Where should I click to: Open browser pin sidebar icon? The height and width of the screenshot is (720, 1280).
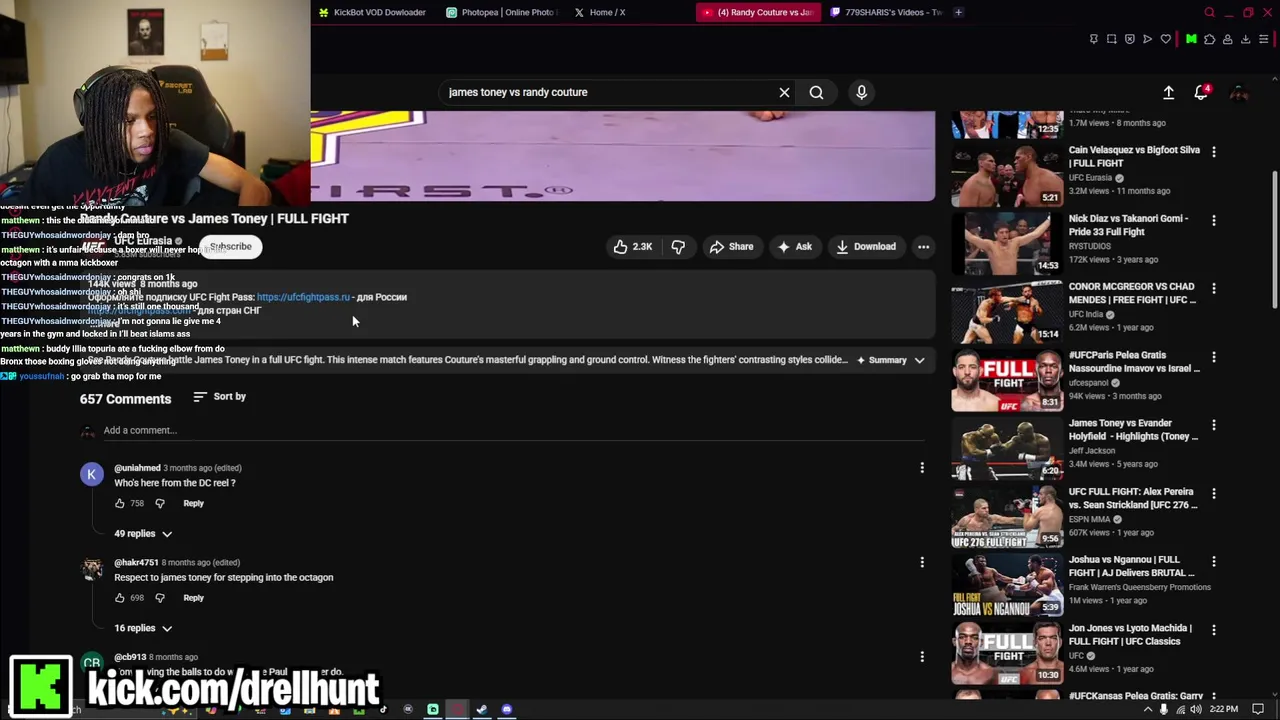(1093, 39)
